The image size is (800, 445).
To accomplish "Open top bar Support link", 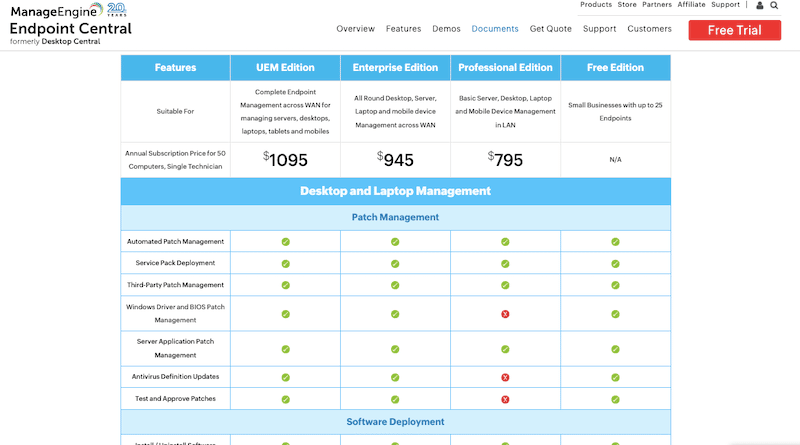I will [726, 5].
